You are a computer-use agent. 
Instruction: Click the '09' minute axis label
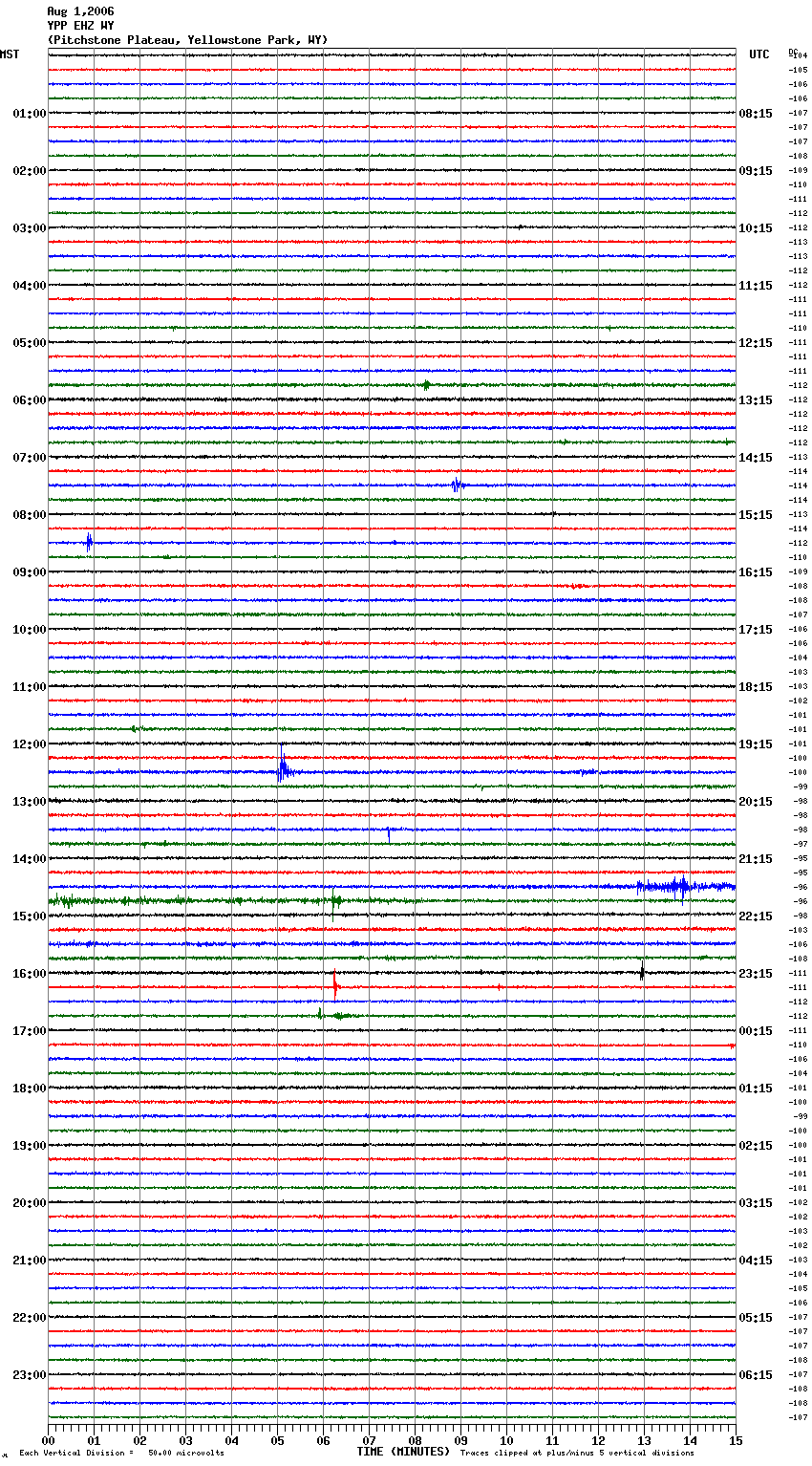pos(461,1441)
